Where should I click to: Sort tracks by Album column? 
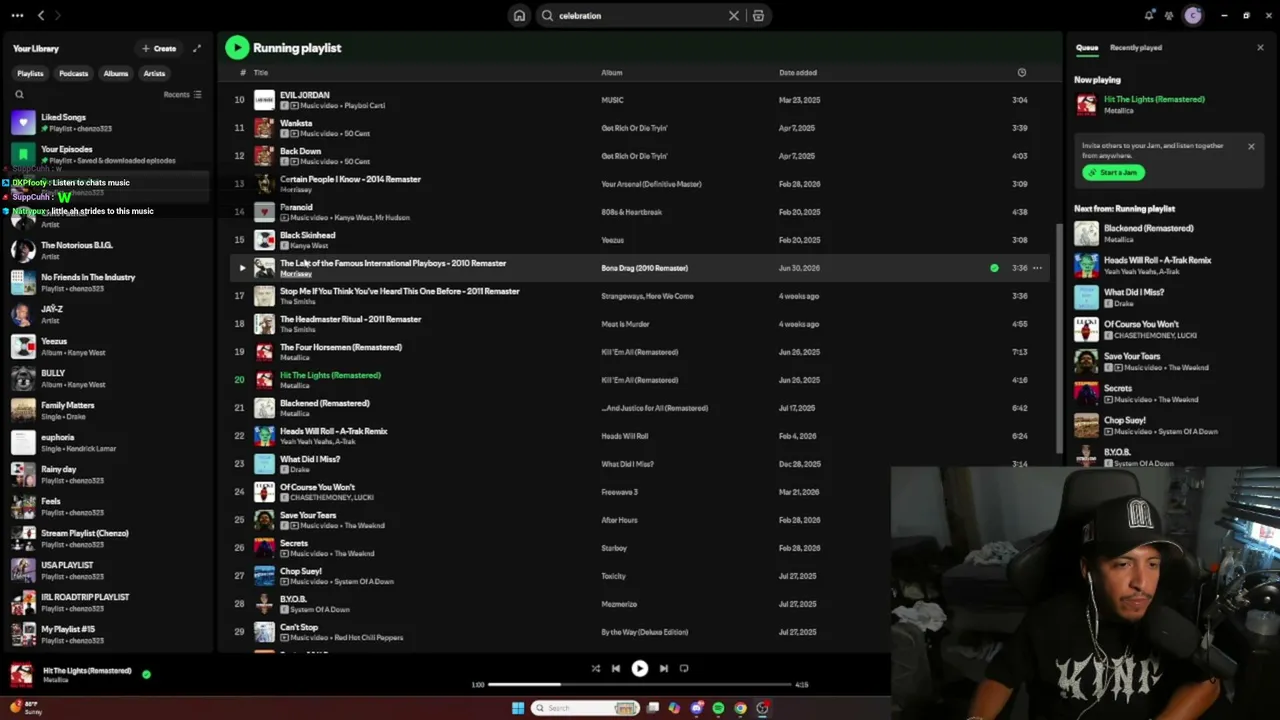tap(611, 73)
